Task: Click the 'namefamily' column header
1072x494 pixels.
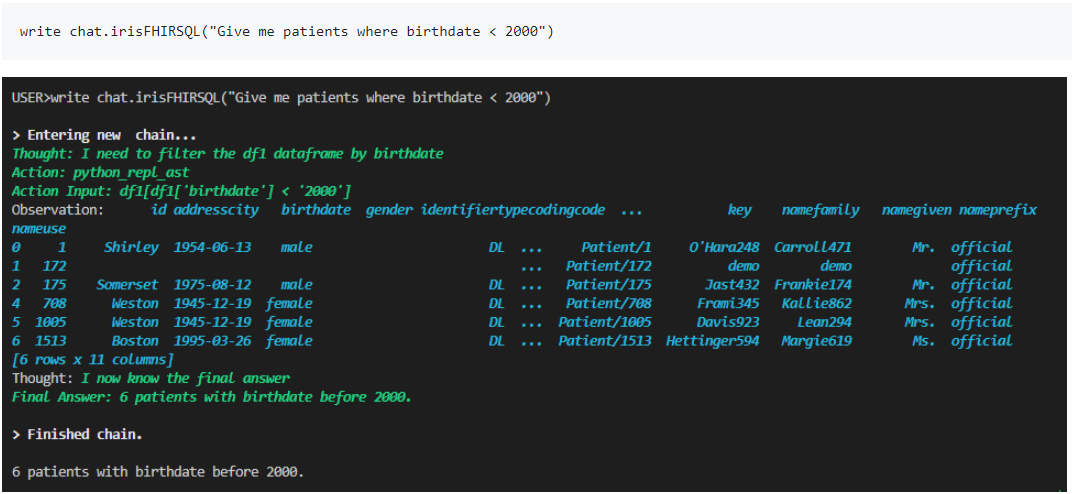Action: coord(820,210)
